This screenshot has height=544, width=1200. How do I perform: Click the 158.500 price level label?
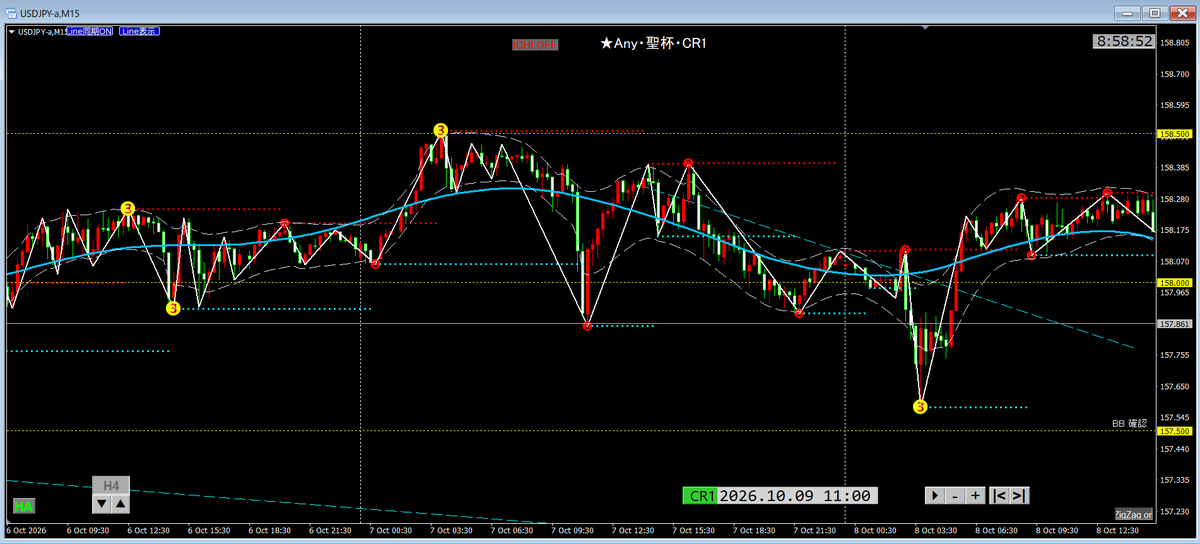(1174, 134)
